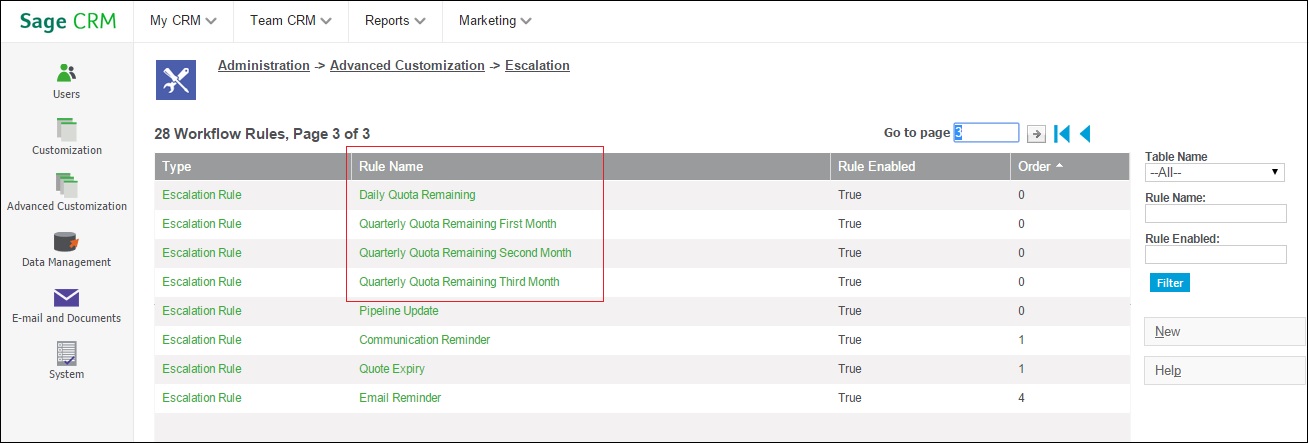Open the Reports menu

[x=395, y=20]
